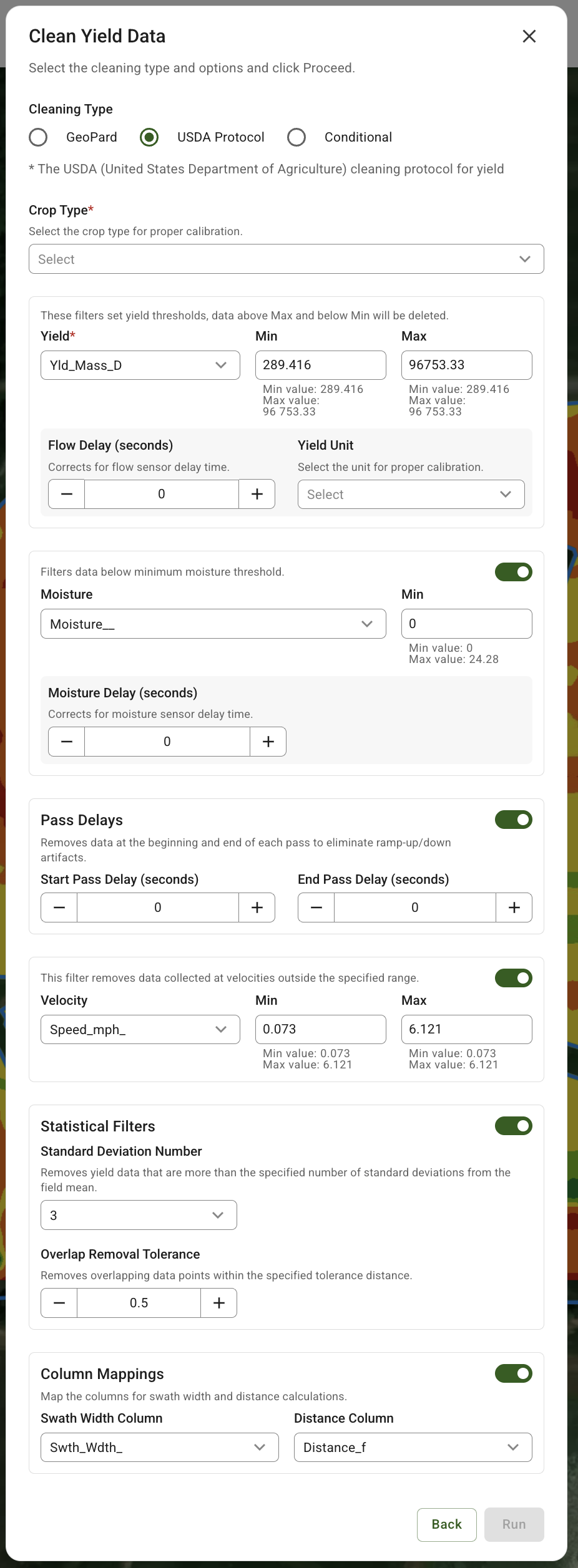Viewport: 578px width, 1568px height.
Task: Increase Flow Delay with plus icon
Action: tap(257, 494)
